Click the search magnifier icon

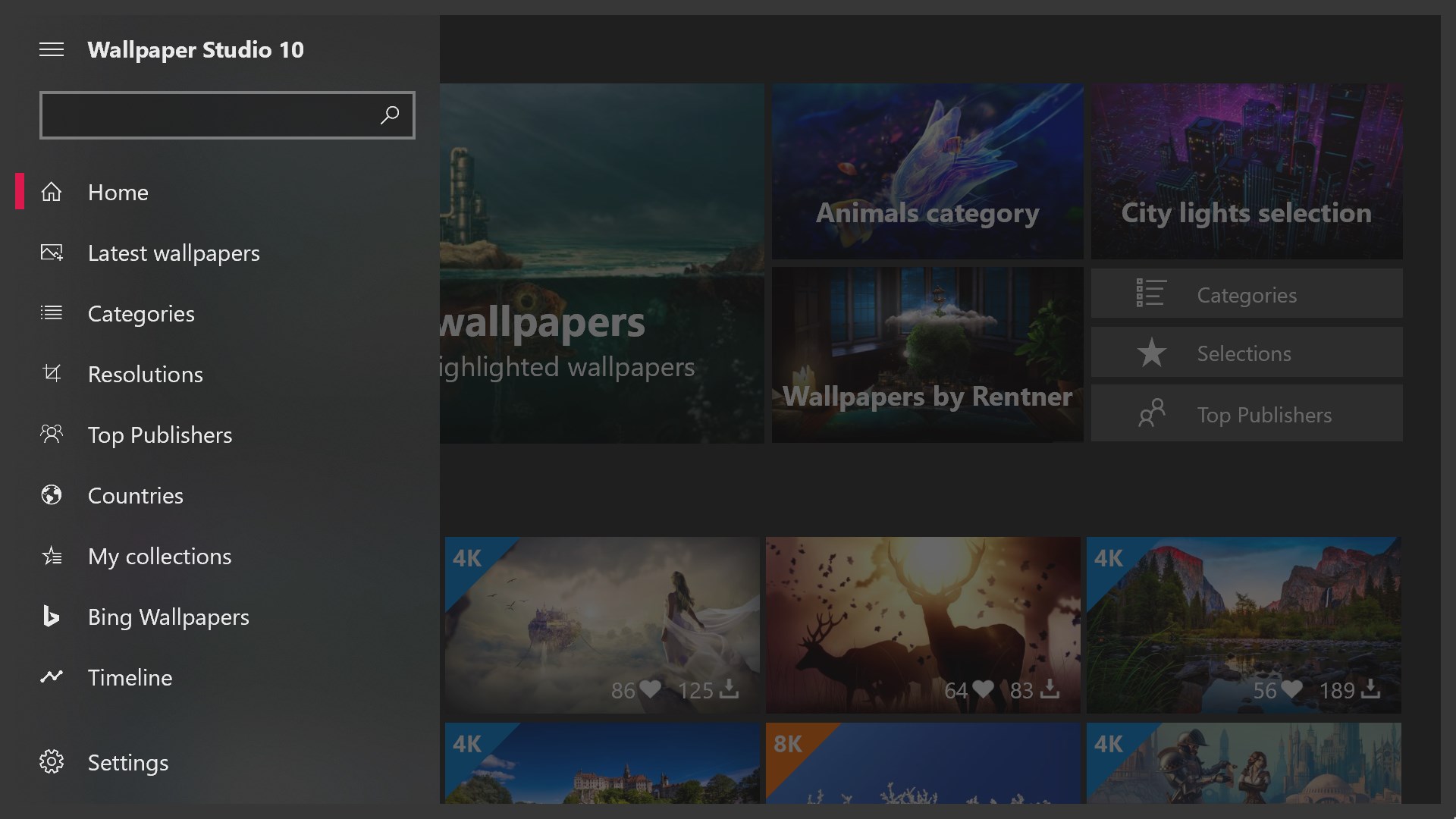tap(390, 115)
